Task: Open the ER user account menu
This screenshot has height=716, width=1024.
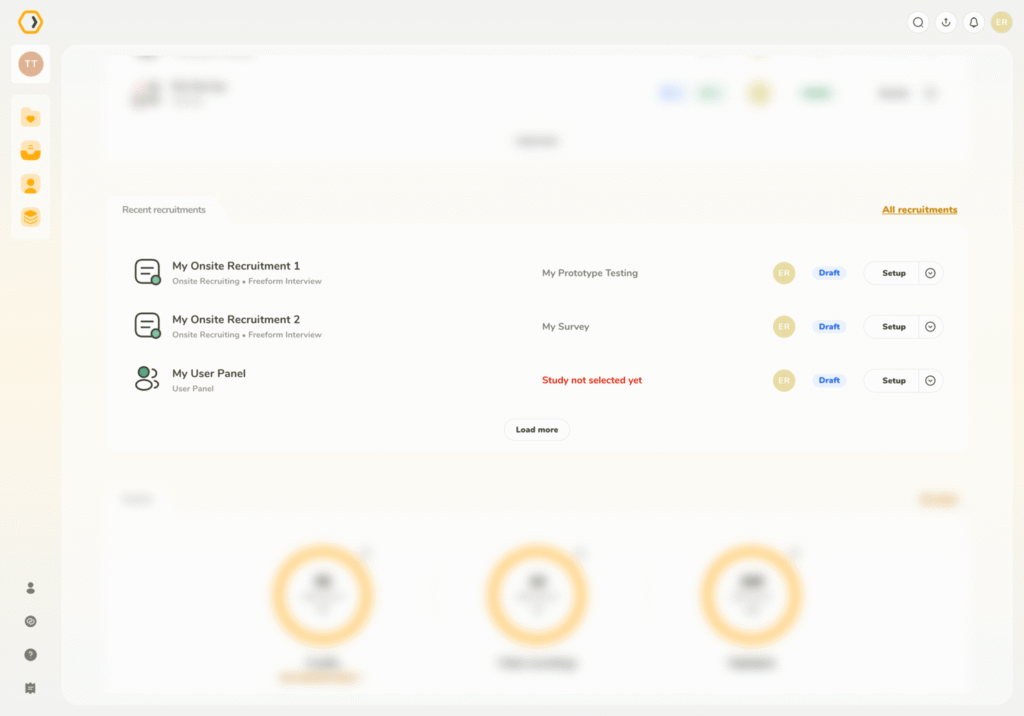Action: pos(1001,22)
